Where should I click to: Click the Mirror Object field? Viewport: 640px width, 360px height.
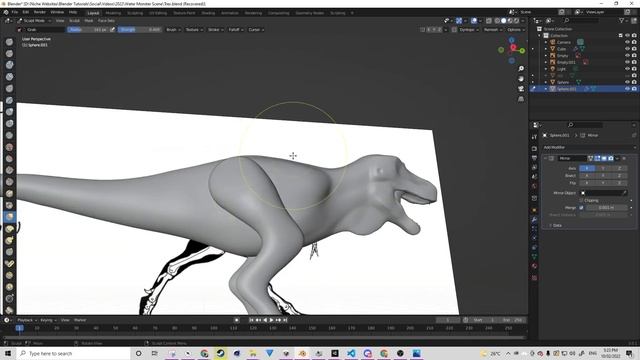point(603,193)
